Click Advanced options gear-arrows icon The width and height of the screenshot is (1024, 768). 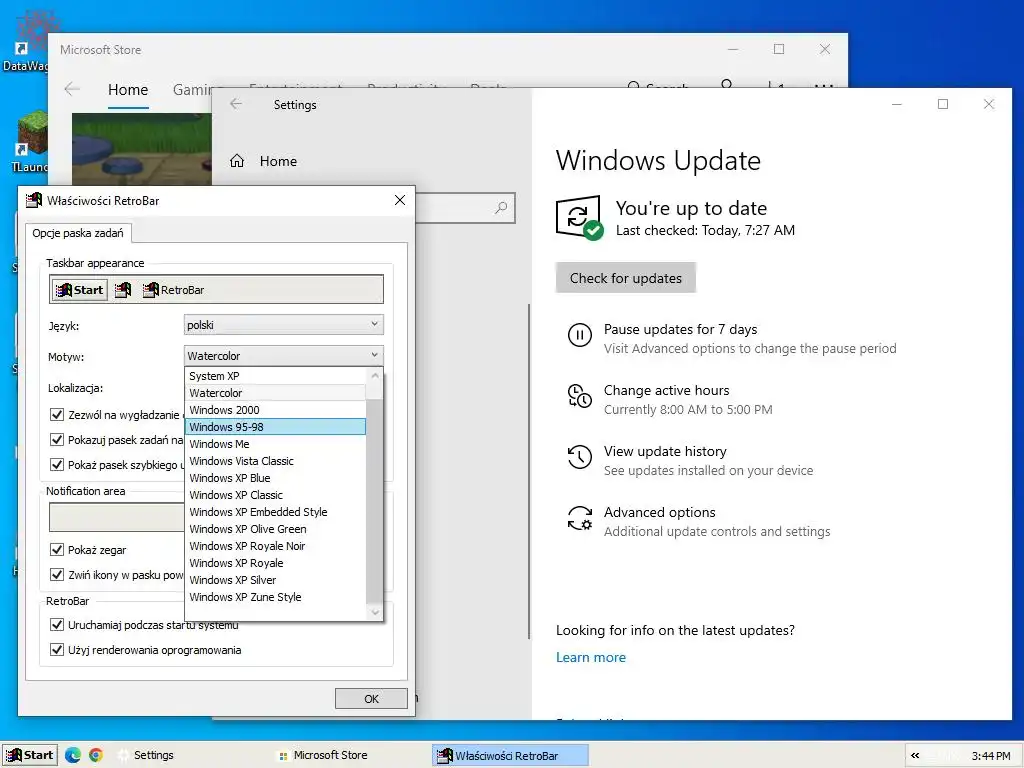(579, 519)
